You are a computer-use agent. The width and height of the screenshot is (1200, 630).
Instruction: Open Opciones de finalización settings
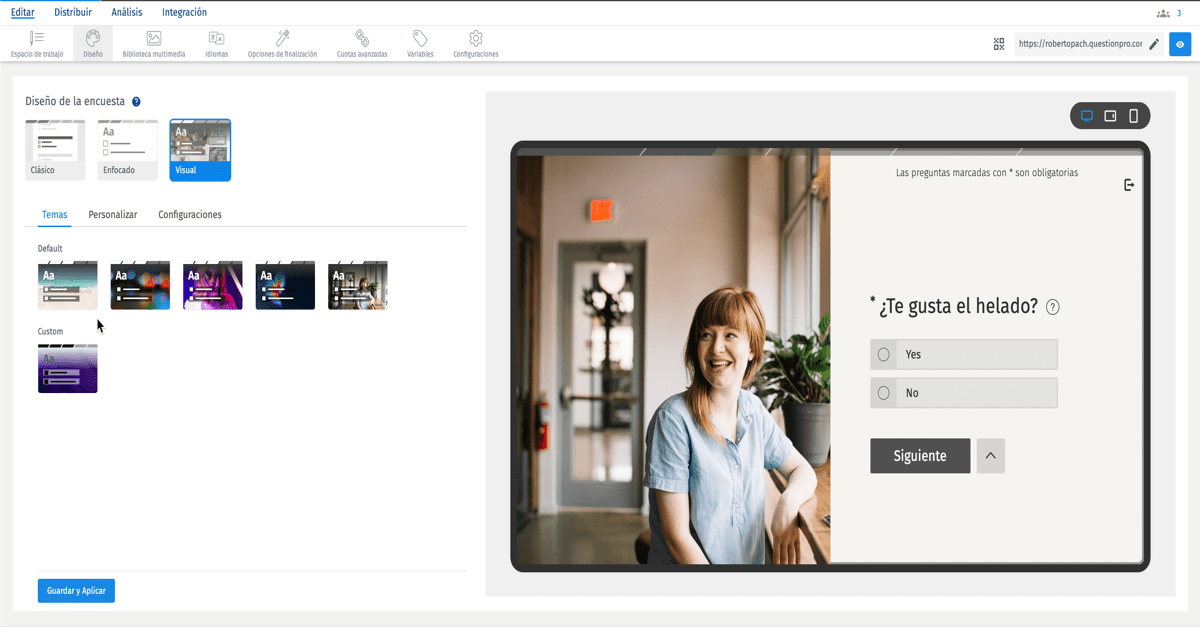(x=281, y=42)
